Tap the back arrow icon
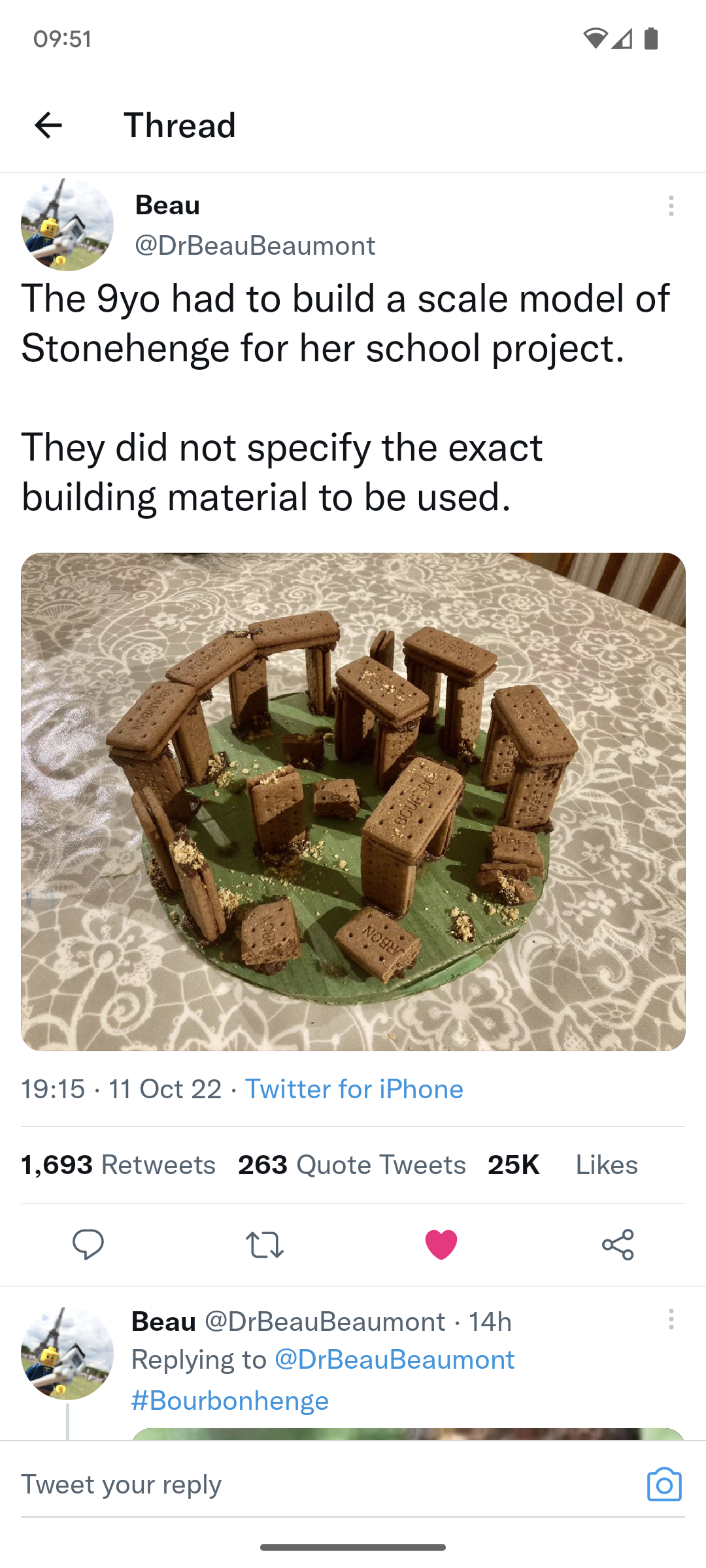The image size is (706, 1568). [48, 125]
